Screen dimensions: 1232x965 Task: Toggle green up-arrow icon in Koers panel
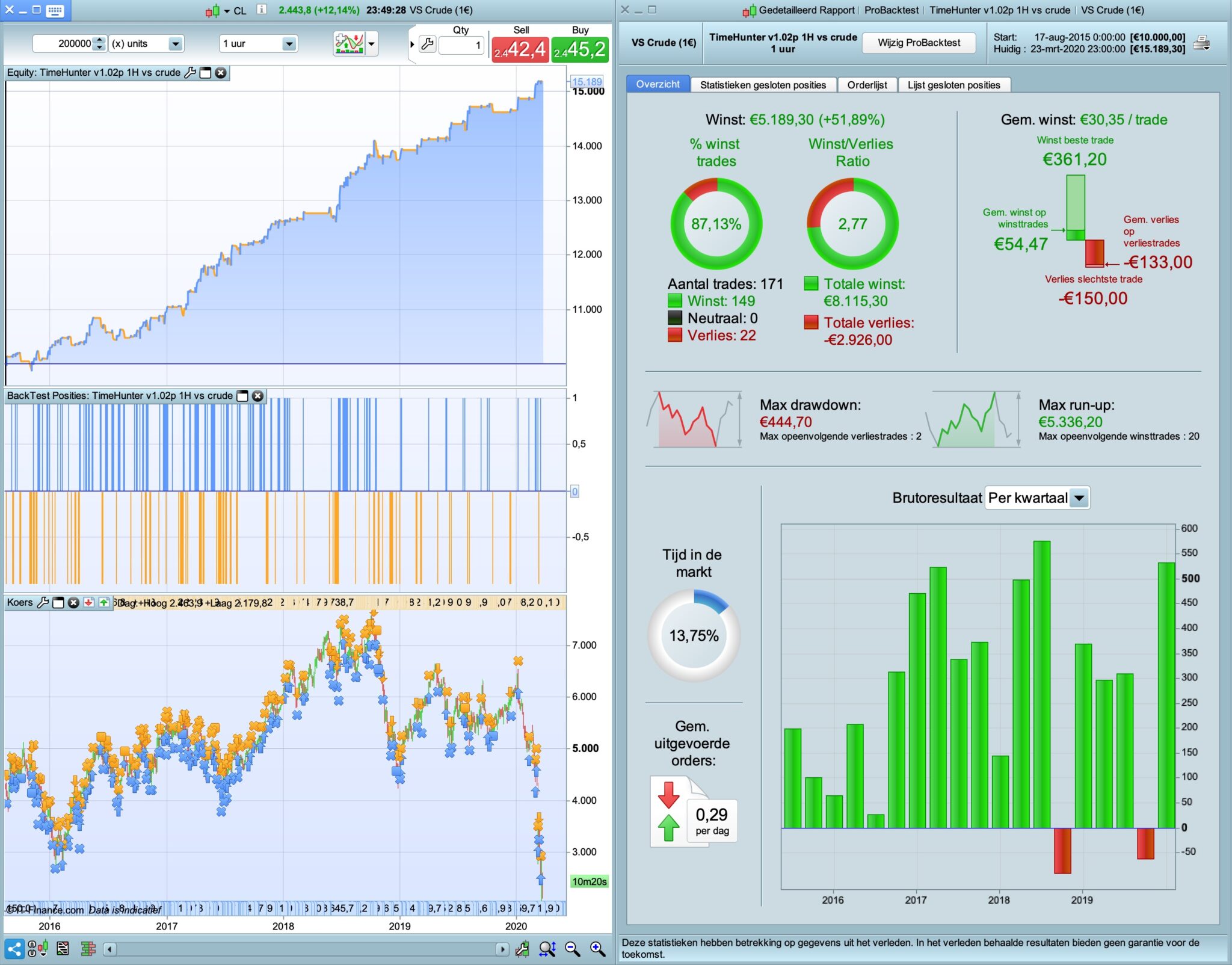click(104, 602)
